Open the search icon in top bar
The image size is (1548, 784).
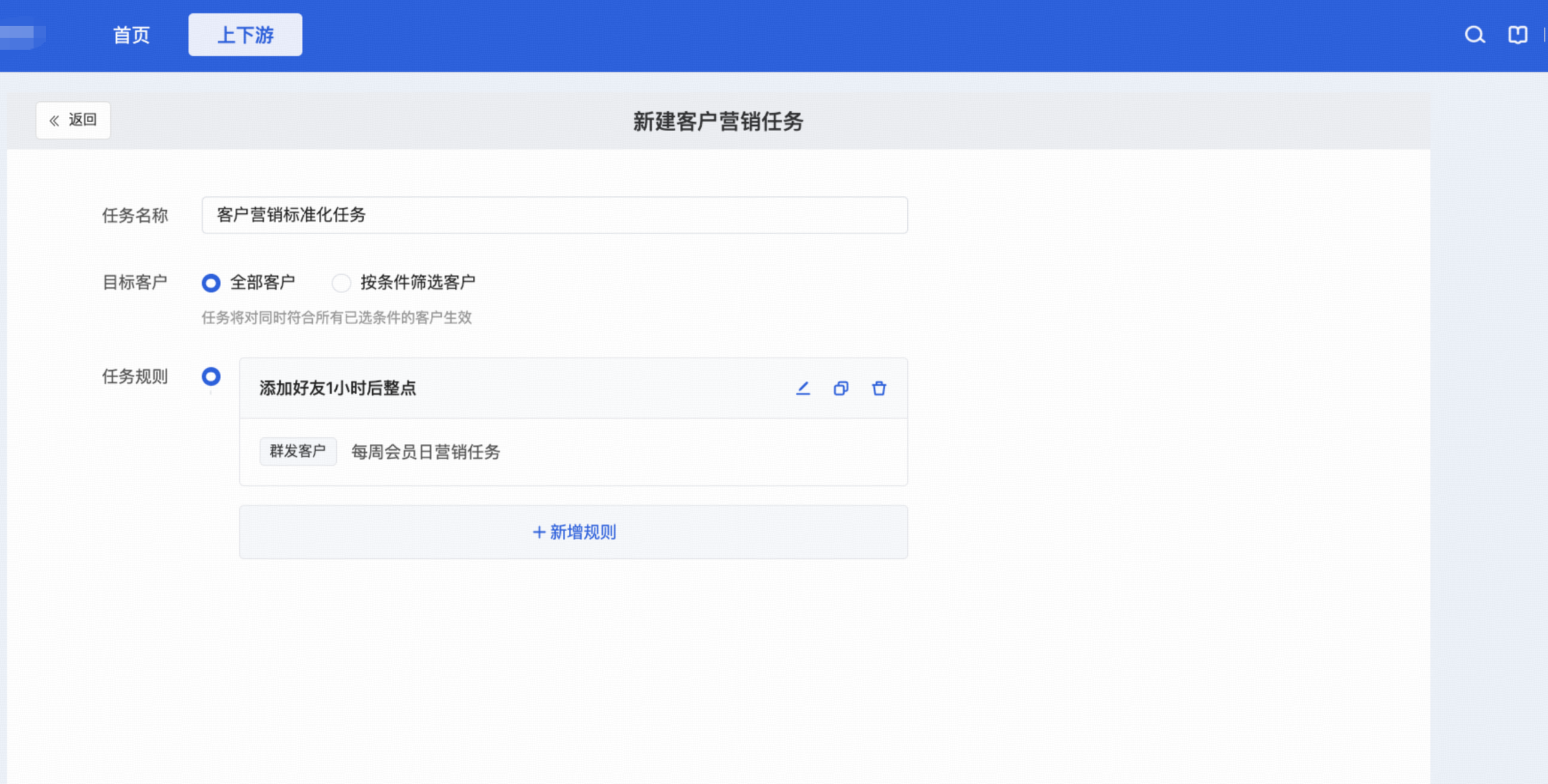coord(1474,35)
